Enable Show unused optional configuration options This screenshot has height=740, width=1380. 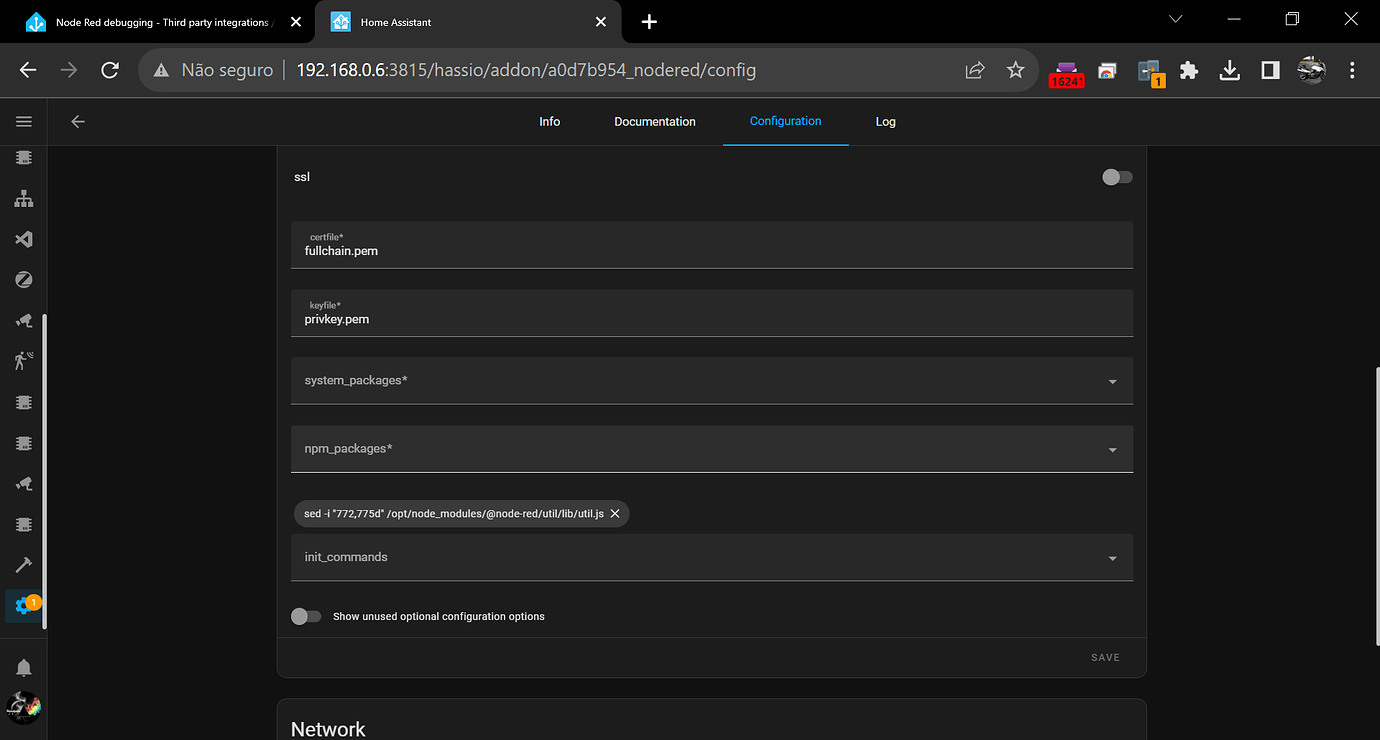click(306, 616)
